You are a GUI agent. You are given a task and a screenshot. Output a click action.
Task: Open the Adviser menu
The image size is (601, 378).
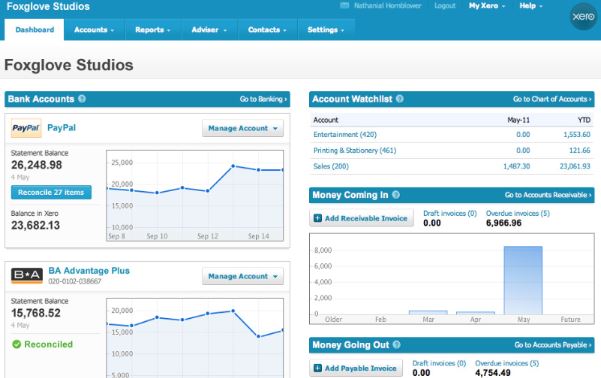(x=209, y=30)
